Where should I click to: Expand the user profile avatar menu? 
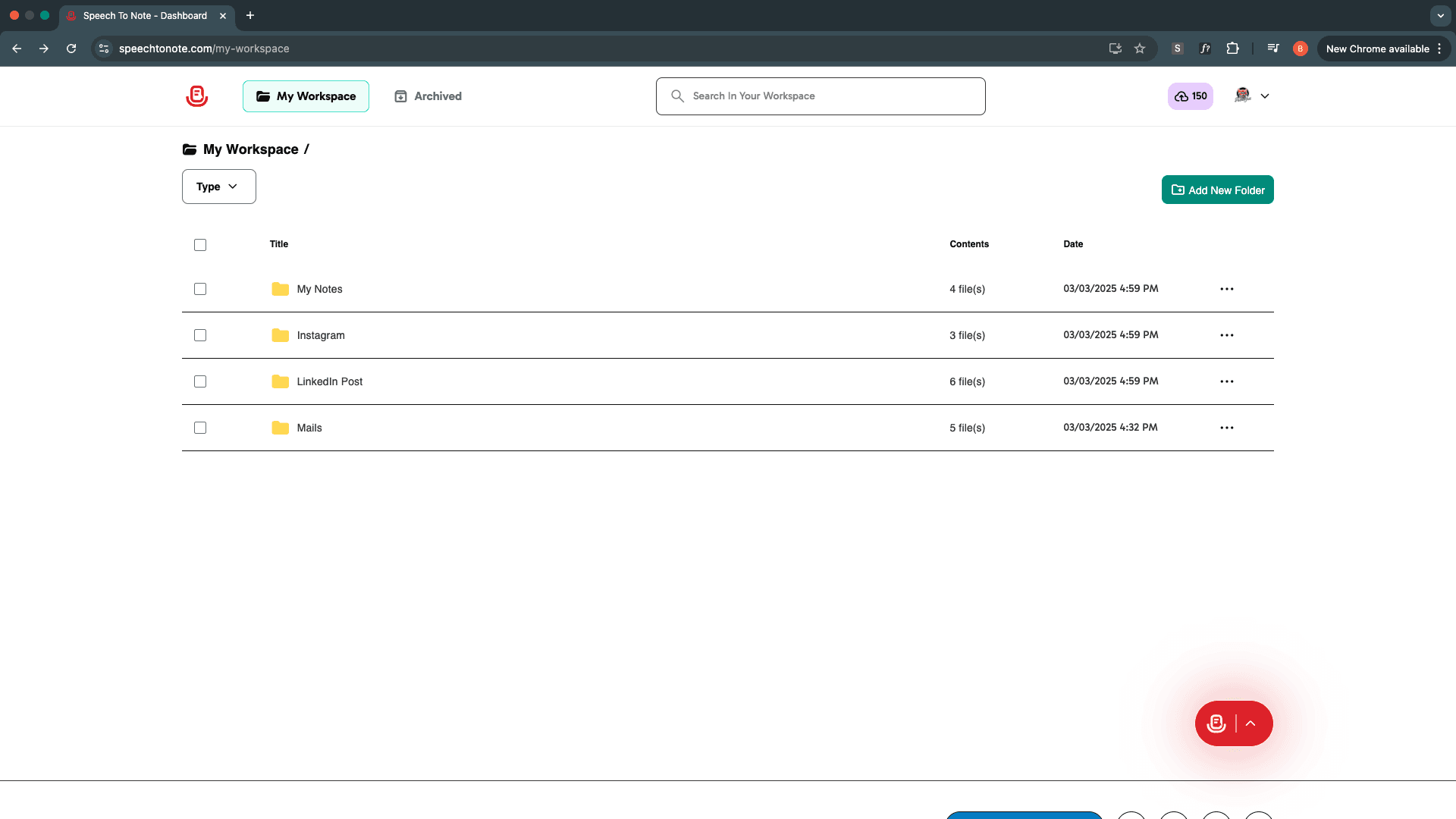coord(1251,96)
